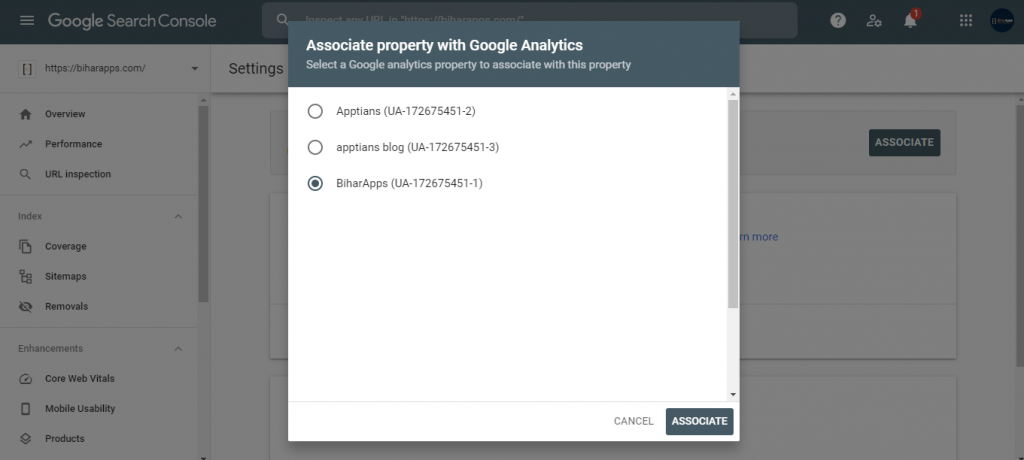
Task: Click the URL inspection search field
Action: 530,20
